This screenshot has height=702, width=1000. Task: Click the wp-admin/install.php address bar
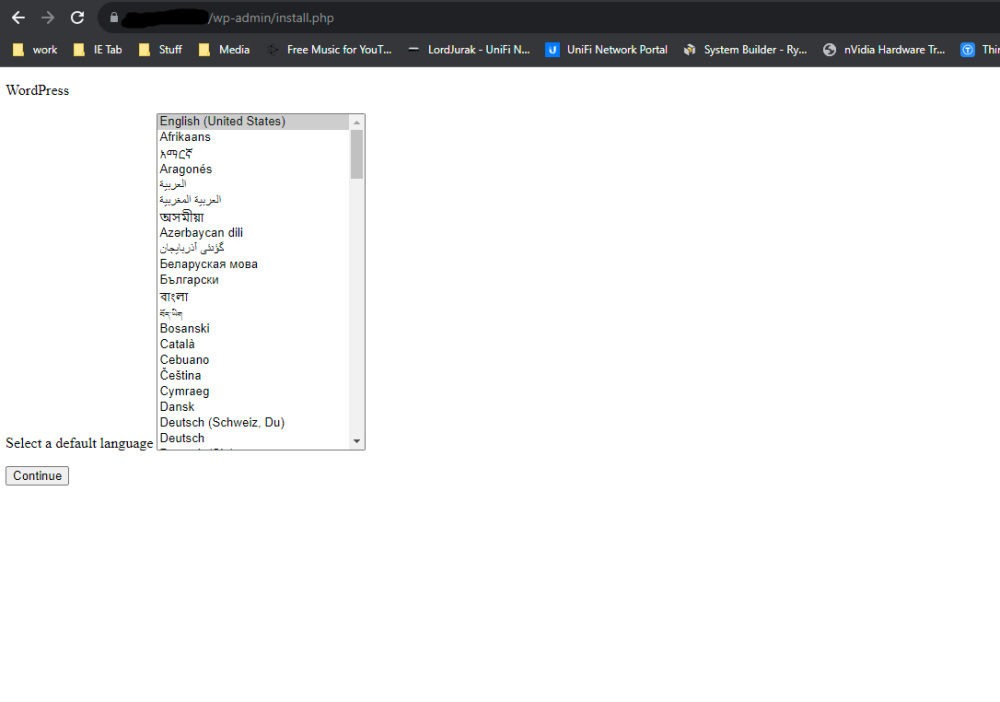[548, 18]
